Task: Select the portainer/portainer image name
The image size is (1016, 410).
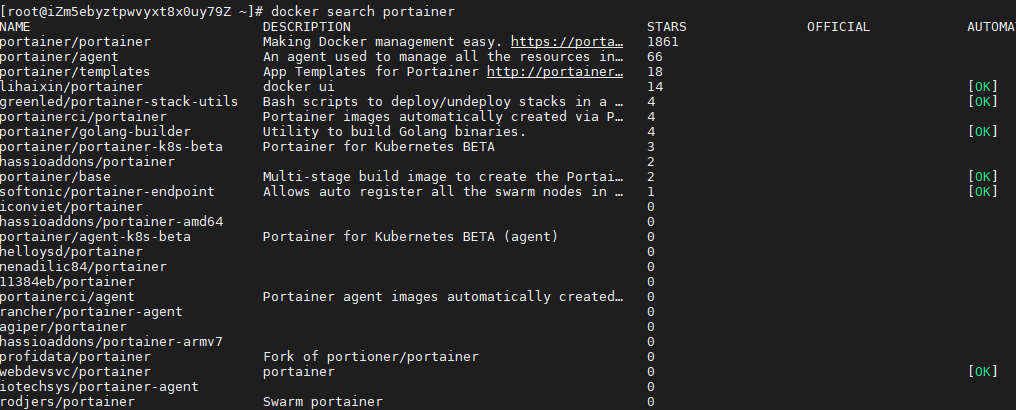Action: [x=75, y=42]
